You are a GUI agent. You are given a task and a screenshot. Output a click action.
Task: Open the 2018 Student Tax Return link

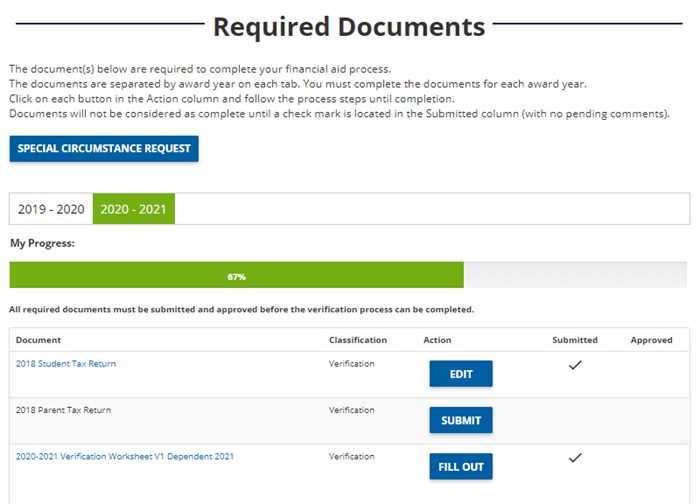point(66,364)
